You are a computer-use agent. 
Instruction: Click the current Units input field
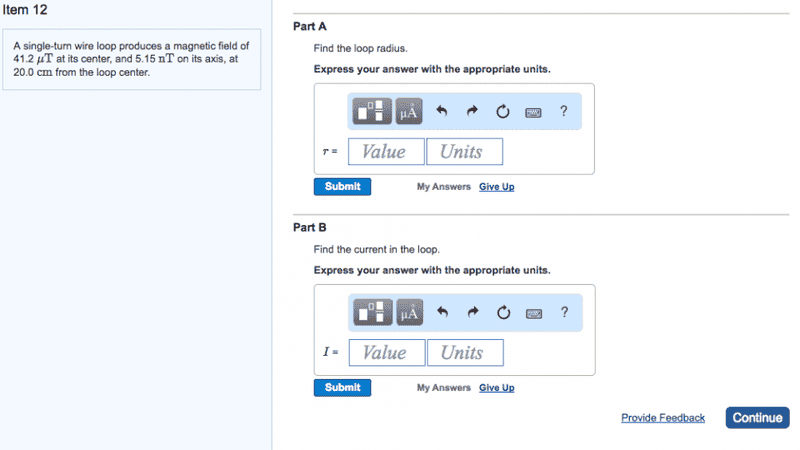point(465,353)
